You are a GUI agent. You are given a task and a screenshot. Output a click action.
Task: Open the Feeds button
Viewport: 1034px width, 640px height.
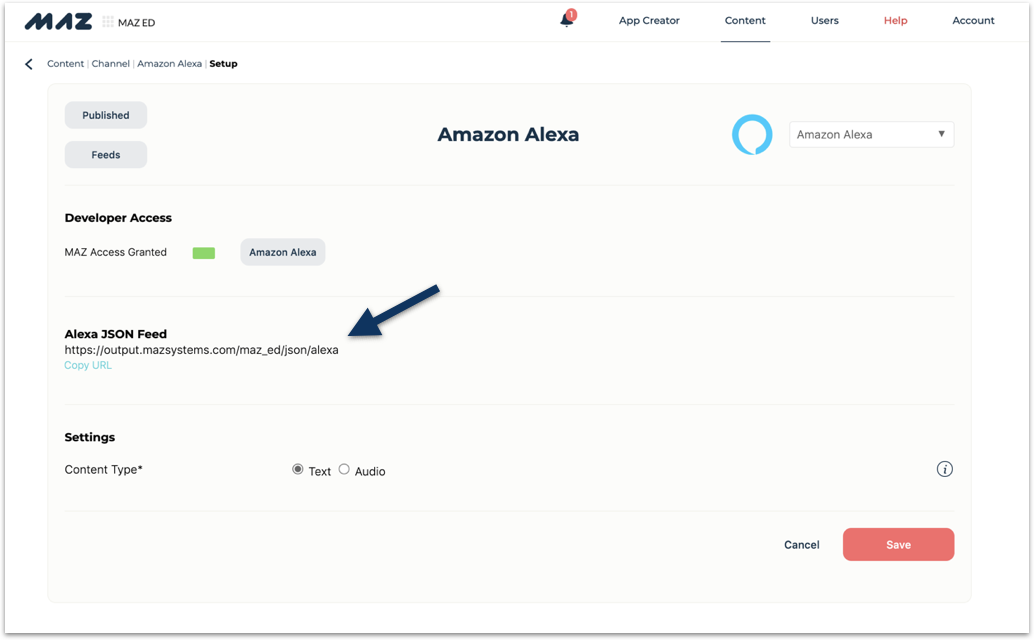click(x=106, y=155)
